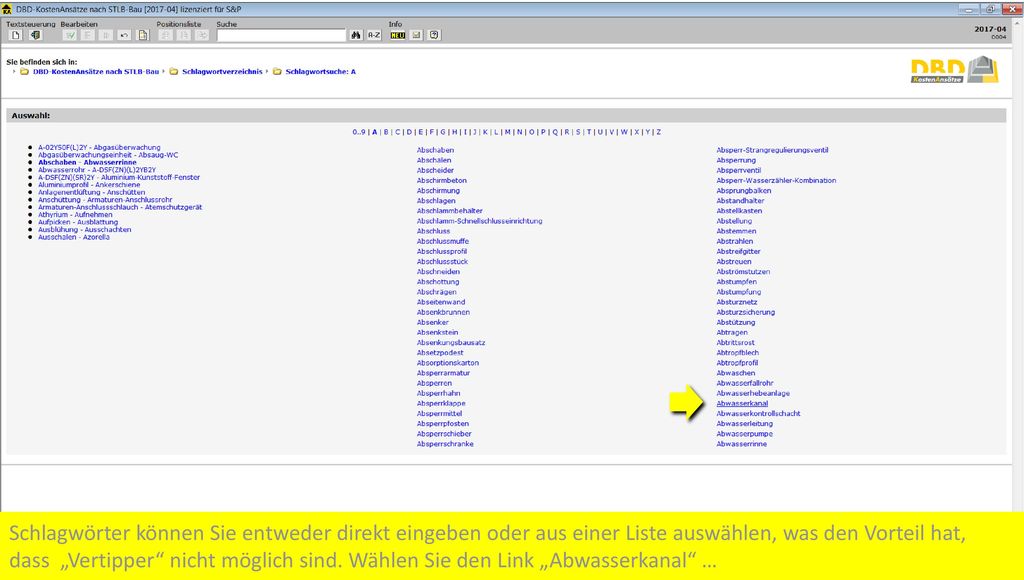The image size is (1024, 580).
Task: Click the new document icon under Textsteuerung
Action: click(x=16, y=35)
